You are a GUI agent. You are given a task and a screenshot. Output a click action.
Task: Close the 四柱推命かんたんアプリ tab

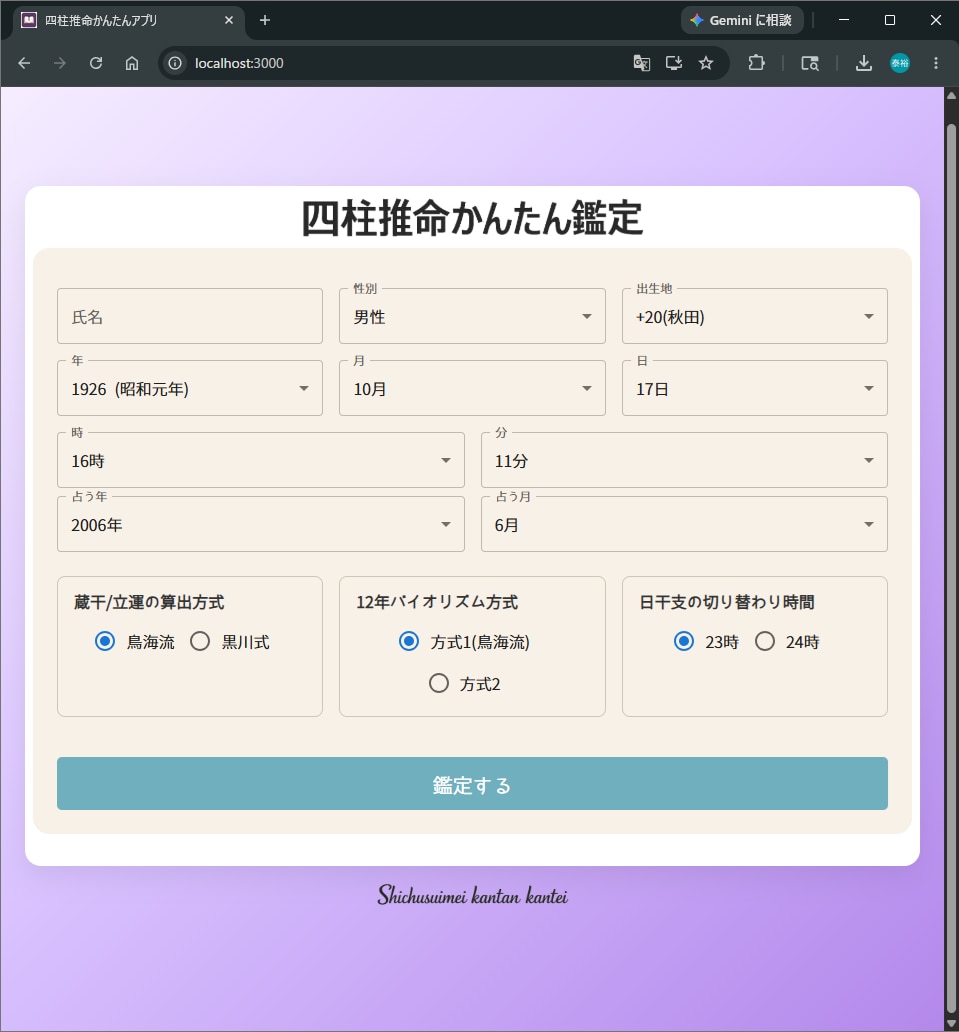[229, 20]
